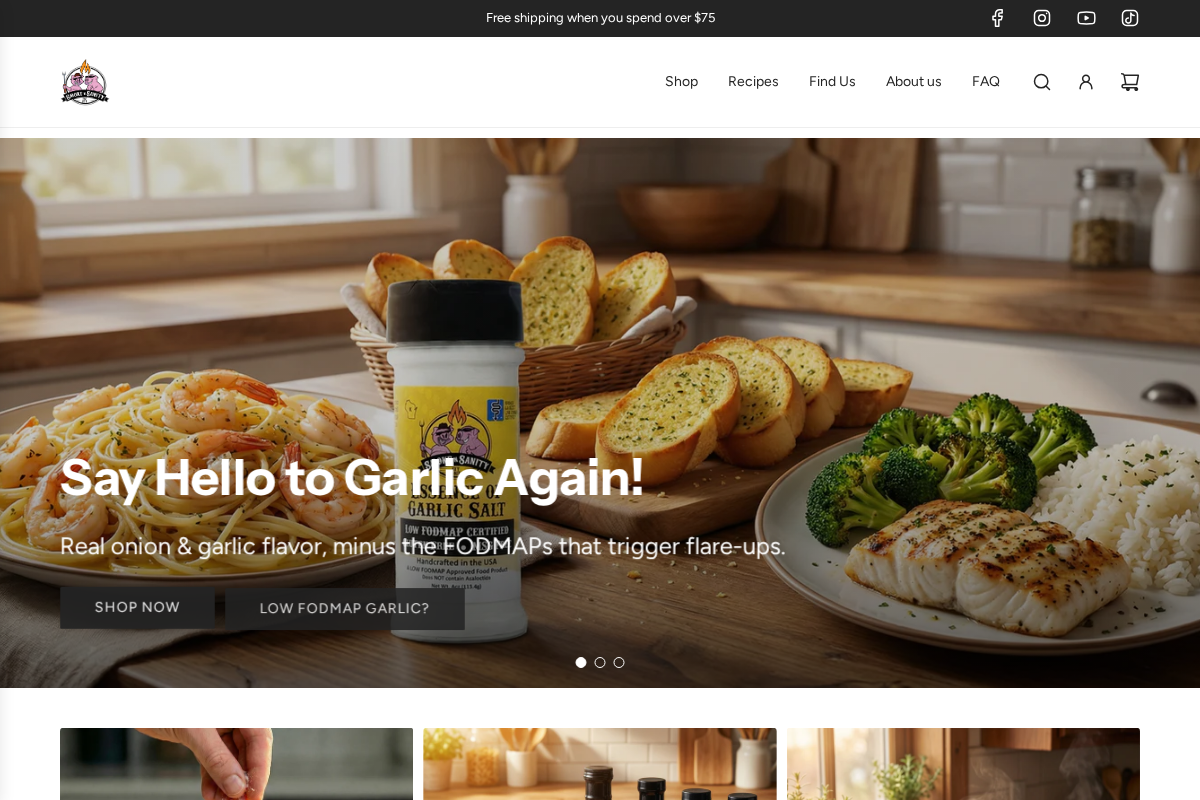Open the Shop menu
1200x800 pixels.
coord(681,82)
